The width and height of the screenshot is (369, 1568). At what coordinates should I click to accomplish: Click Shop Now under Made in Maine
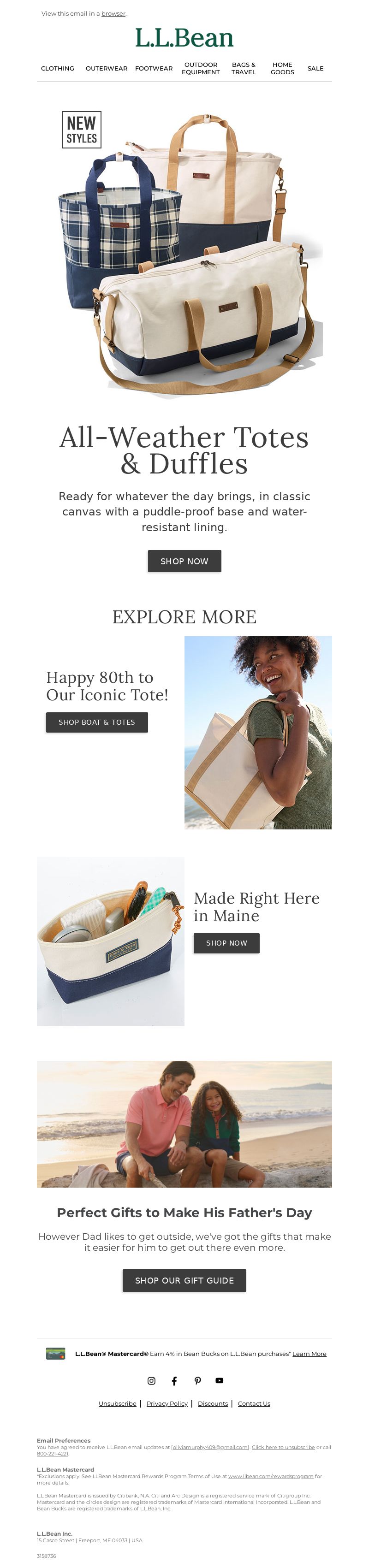(226, 943)
